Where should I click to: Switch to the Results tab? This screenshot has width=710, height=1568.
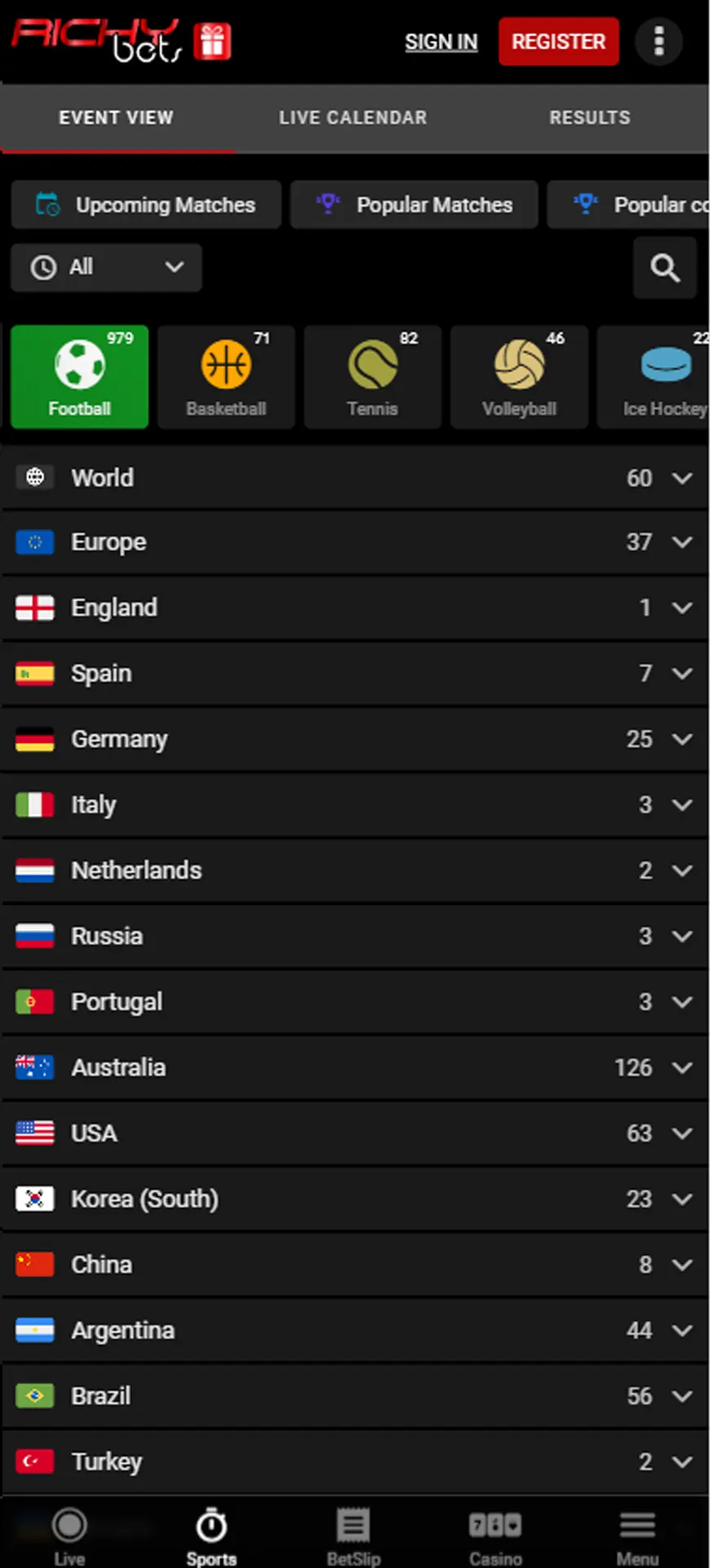(589, 118)
